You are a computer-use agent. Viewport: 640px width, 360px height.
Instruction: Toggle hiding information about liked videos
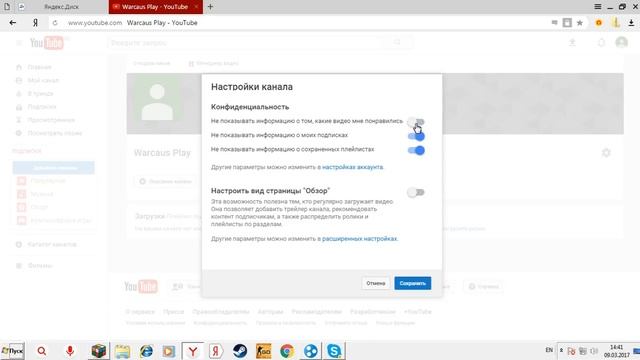point(416,122)
